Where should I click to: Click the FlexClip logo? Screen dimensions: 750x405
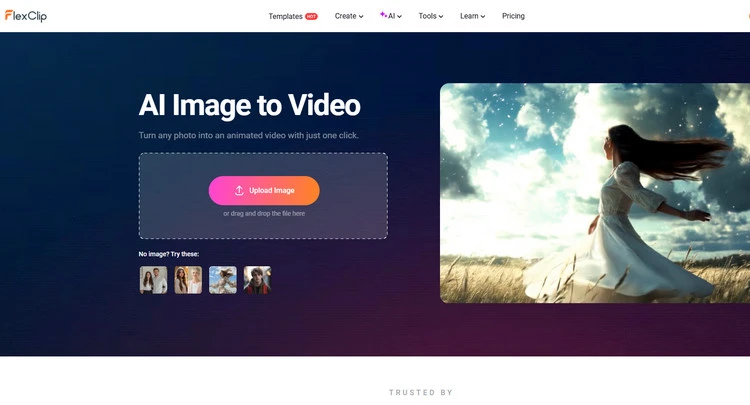click(26, 16)
